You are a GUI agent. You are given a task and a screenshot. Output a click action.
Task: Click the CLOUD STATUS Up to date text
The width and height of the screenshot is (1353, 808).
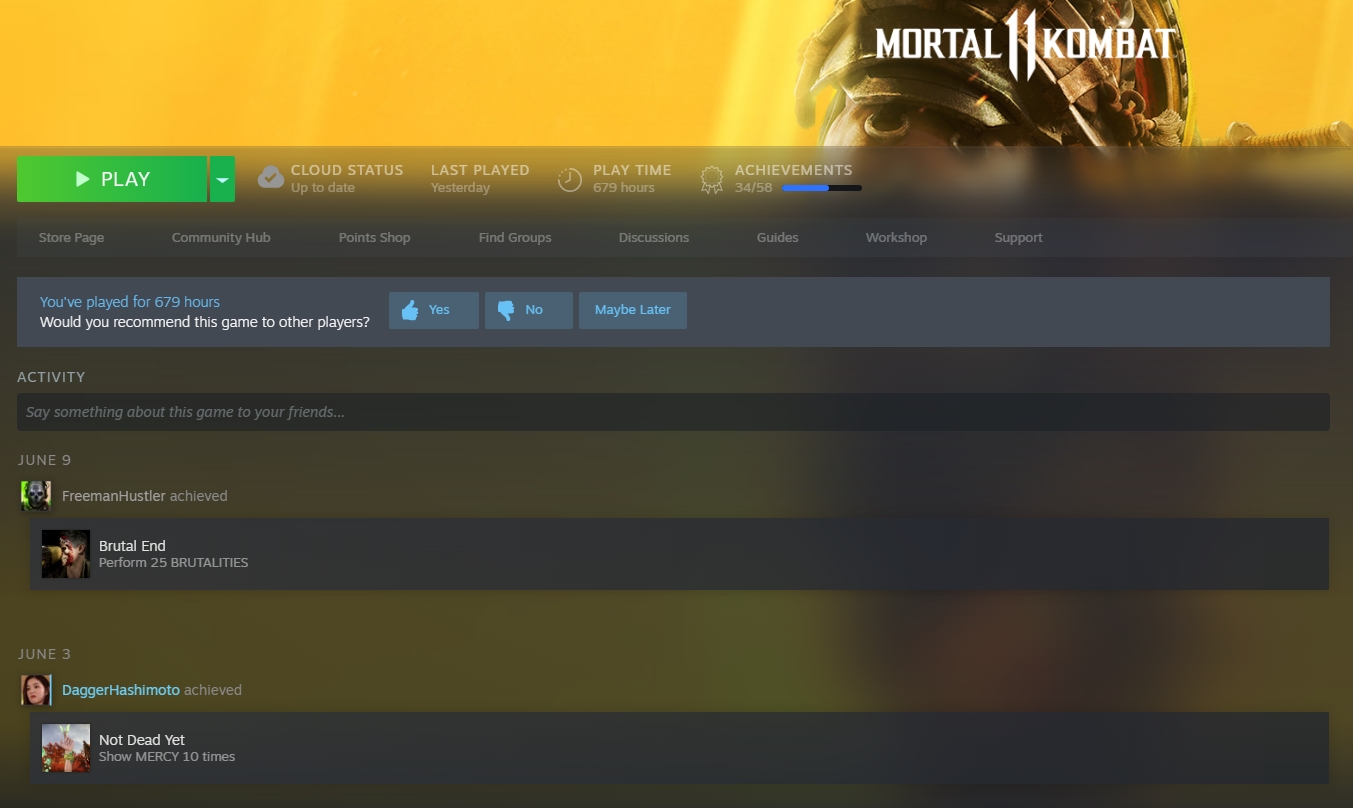pos(347,179)
